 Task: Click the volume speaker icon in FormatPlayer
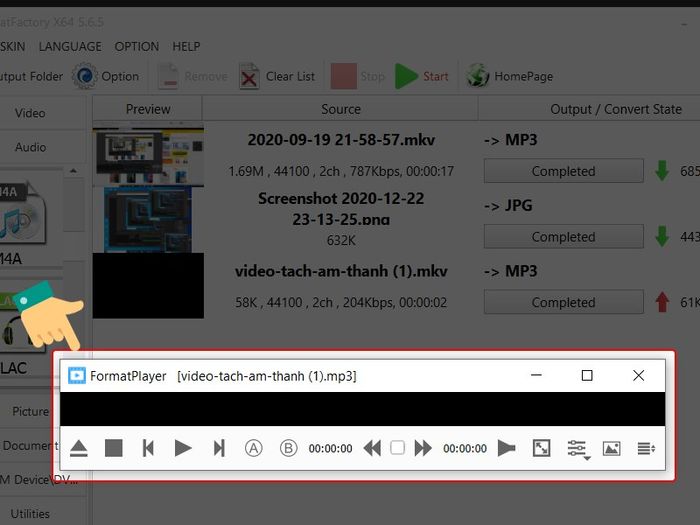tap(506, 448)
